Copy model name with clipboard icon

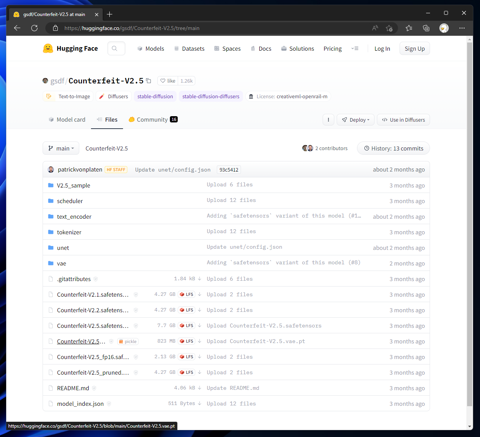click(149, 81)
